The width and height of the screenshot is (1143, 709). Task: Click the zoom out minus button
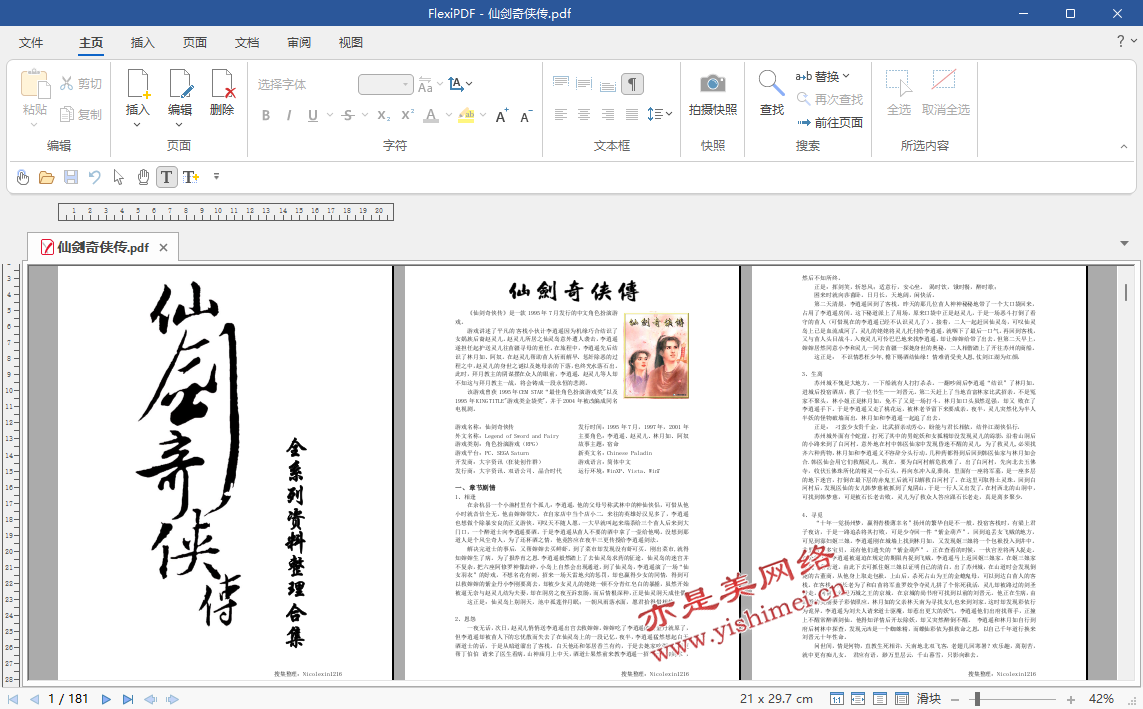pyautogui.click(x=956, y=700)
